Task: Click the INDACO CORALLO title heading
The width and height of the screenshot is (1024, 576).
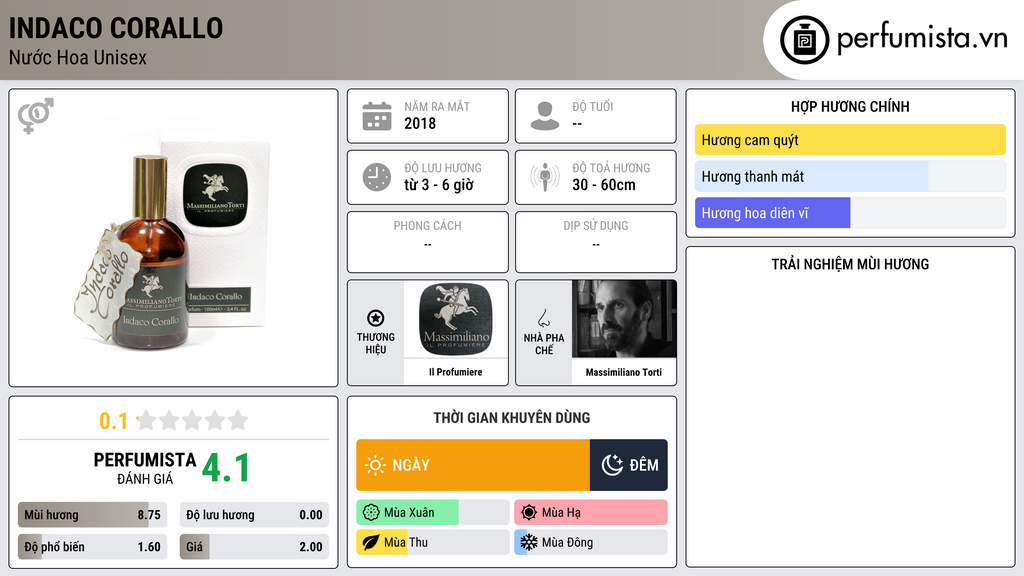Action: click(116, 28)
